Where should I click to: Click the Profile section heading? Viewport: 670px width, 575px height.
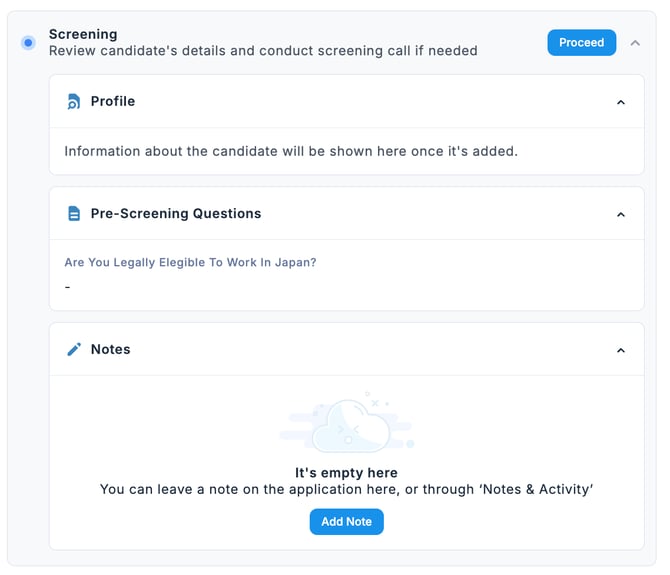pyautogui.click(x=112, y=101)
